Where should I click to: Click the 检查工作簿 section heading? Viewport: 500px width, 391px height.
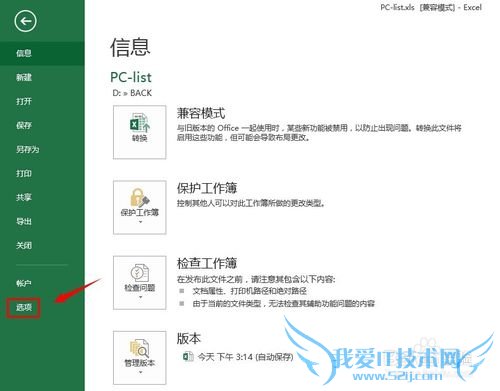coord(207,263)
